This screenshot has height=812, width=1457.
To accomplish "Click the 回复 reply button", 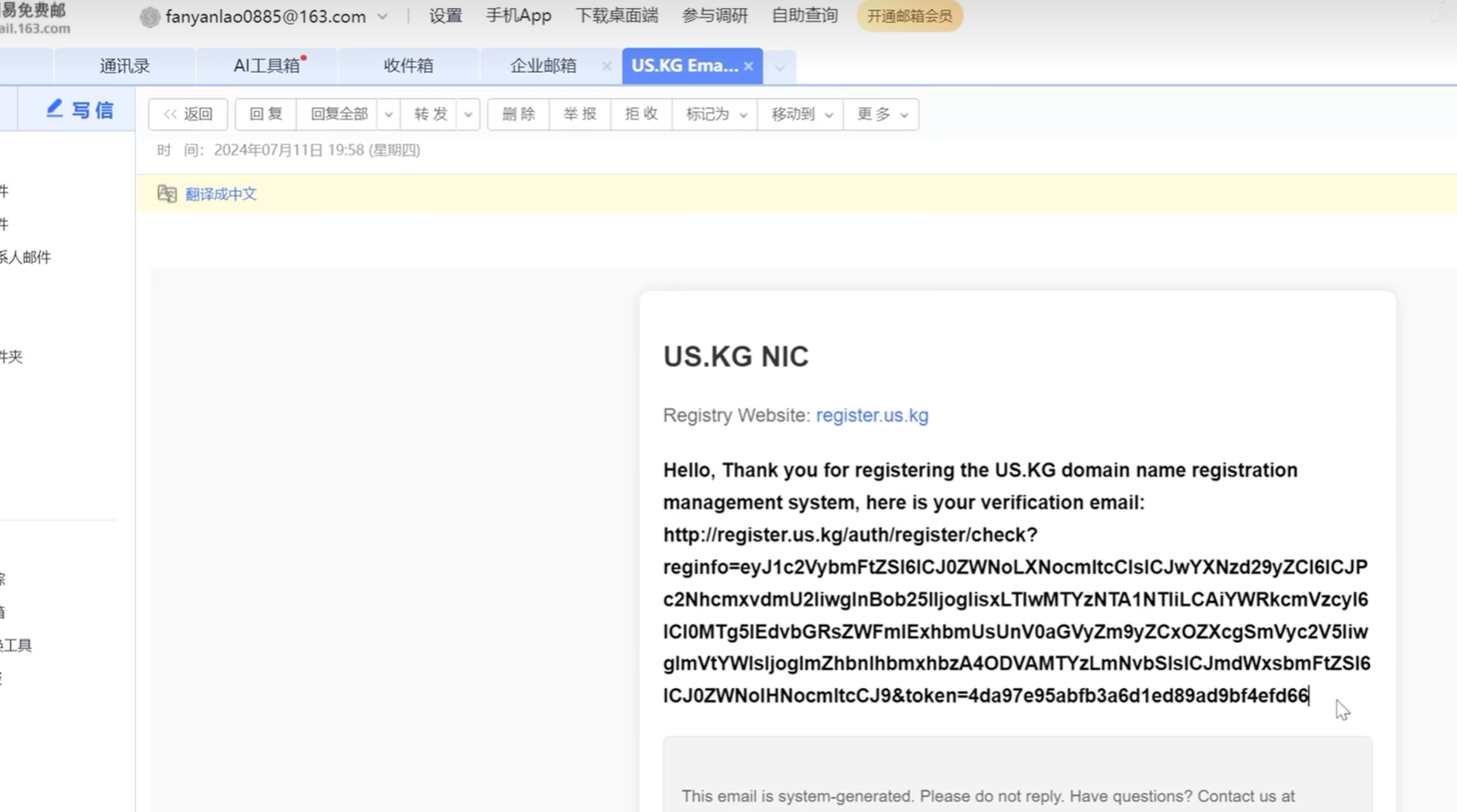I will pos(266,115).
